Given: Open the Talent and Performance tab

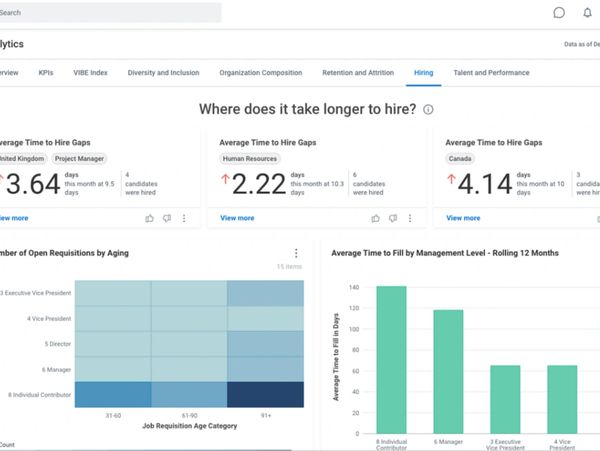Looking at the screenshot, I should 491,73.
